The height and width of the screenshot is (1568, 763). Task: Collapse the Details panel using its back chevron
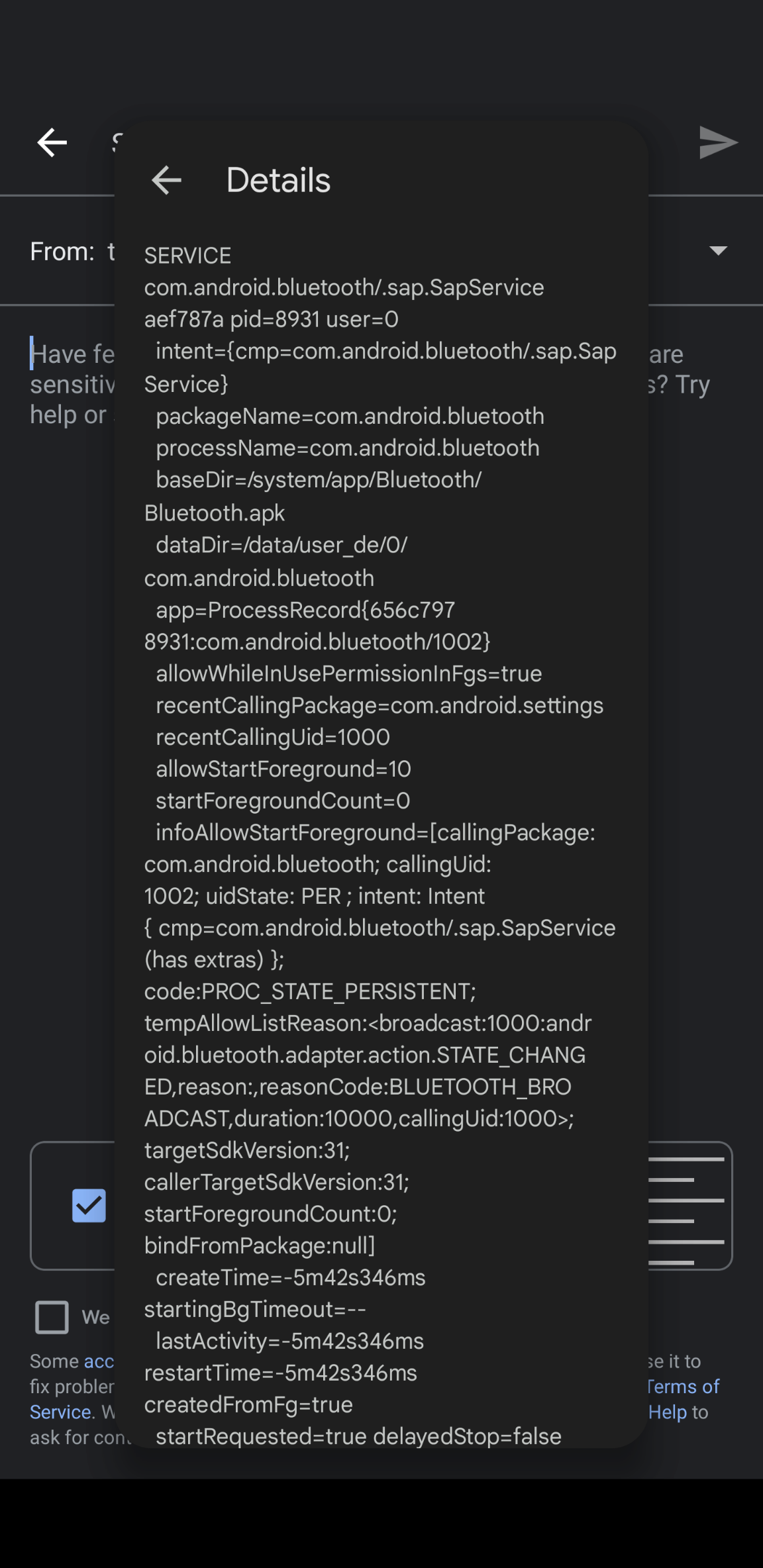166,179
